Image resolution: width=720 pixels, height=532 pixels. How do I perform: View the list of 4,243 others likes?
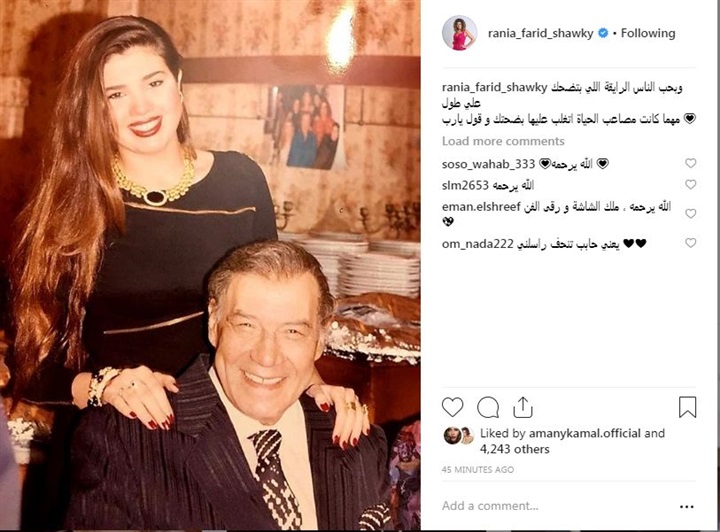coord(515,449)
